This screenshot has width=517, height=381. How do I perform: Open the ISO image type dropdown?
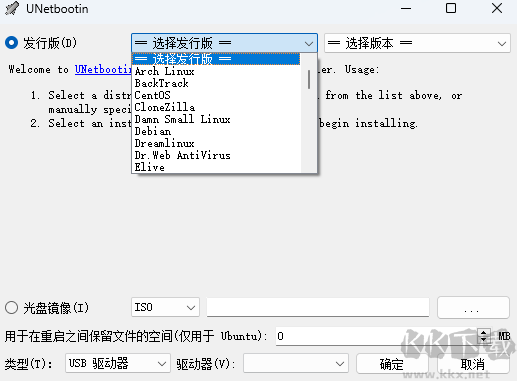click(x=165, y=307)
